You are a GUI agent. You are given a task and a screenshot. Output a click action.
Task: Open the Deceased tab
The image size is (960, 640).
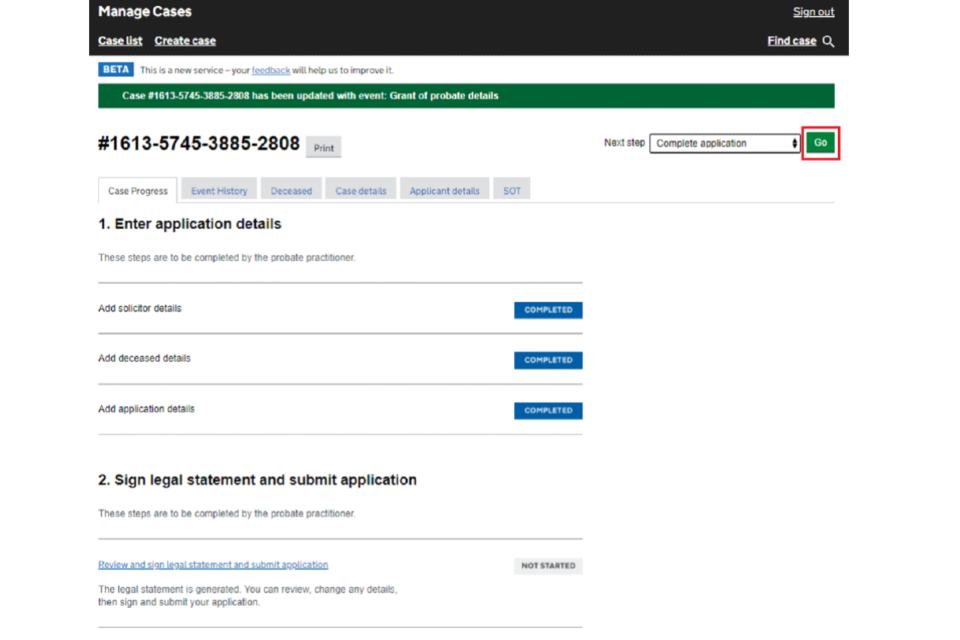291,190
